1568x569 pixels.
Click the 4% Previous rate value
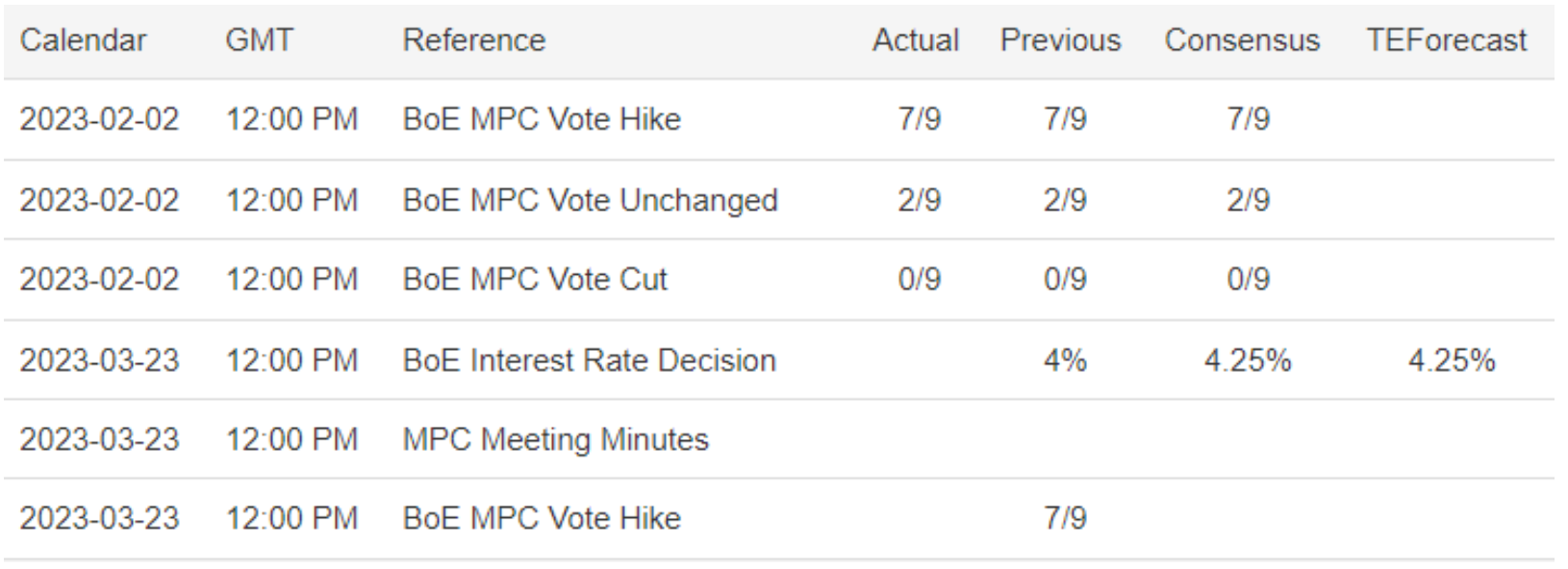pyautogui.click(x=1064, y=360)
